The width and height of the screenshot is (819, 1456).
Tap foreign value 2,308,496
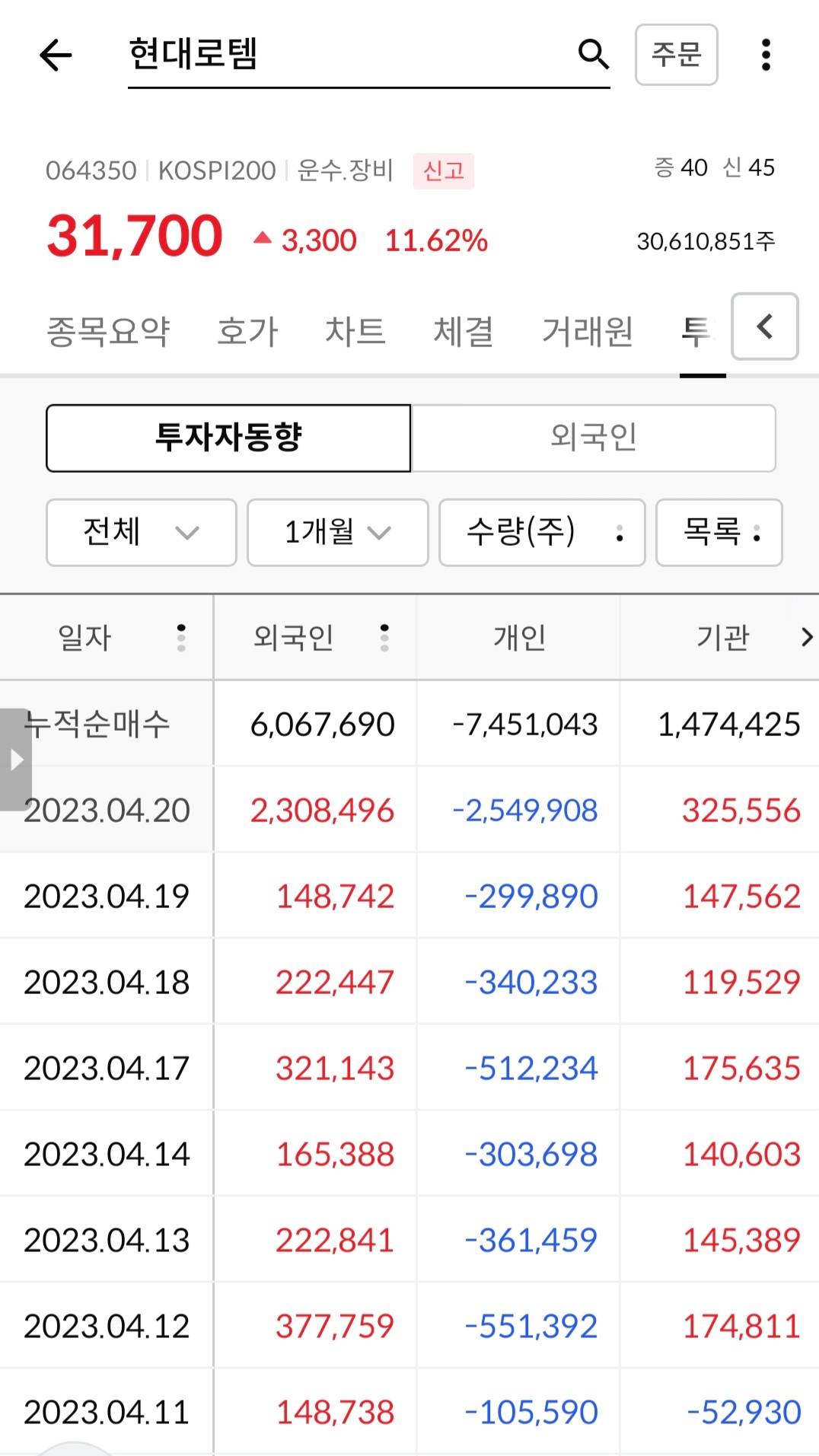coord(323,811)
